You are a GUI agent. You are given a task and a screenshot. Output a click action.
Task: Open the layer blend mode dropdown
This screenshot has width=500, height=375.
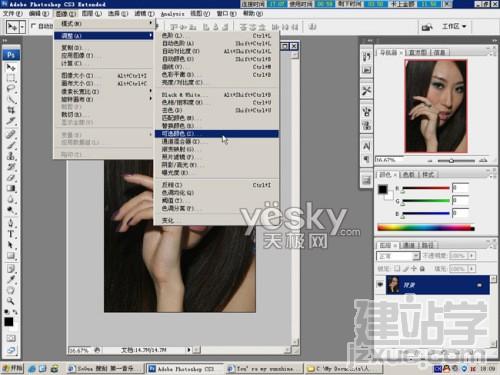click(x=398, y=256)
